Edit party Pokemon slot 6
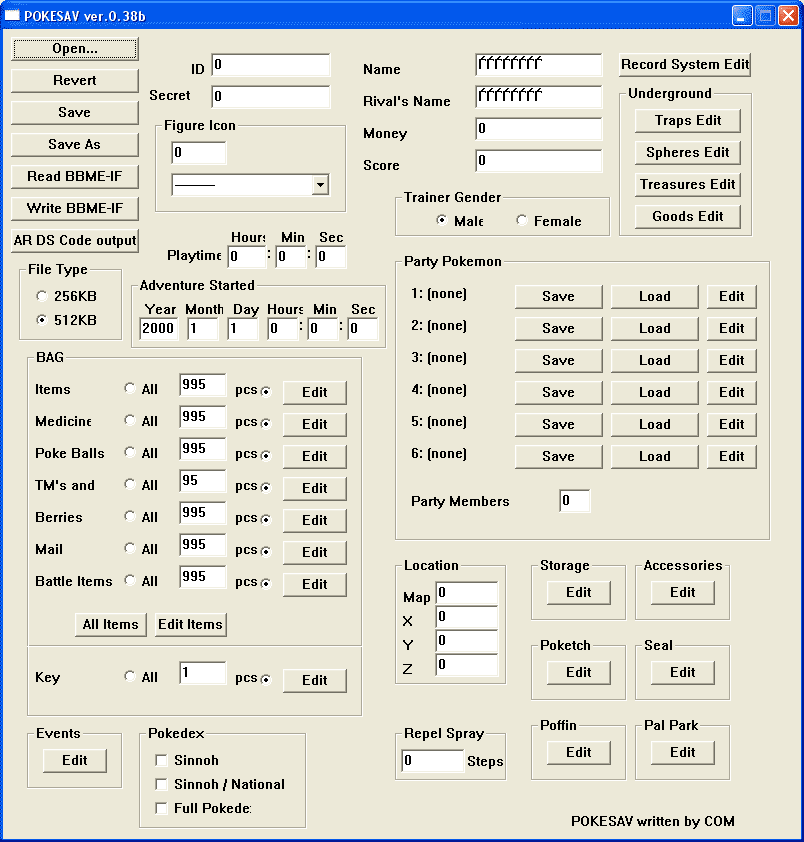Image resolution: width=804 pixels, height=842 pixels. pos(731,456)
